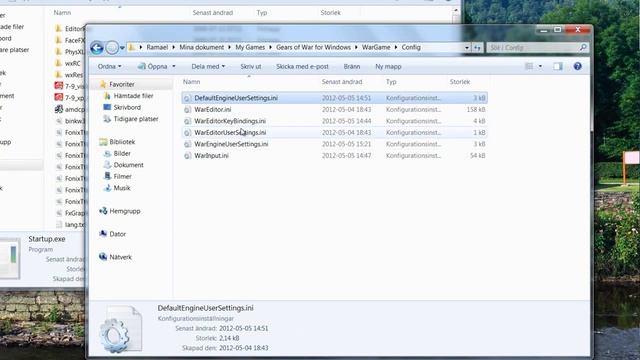Image resolution: width=640 pixels, height=360 pixels.
Task: Click the Nätverk icon
Action: (x=103, y=257)
